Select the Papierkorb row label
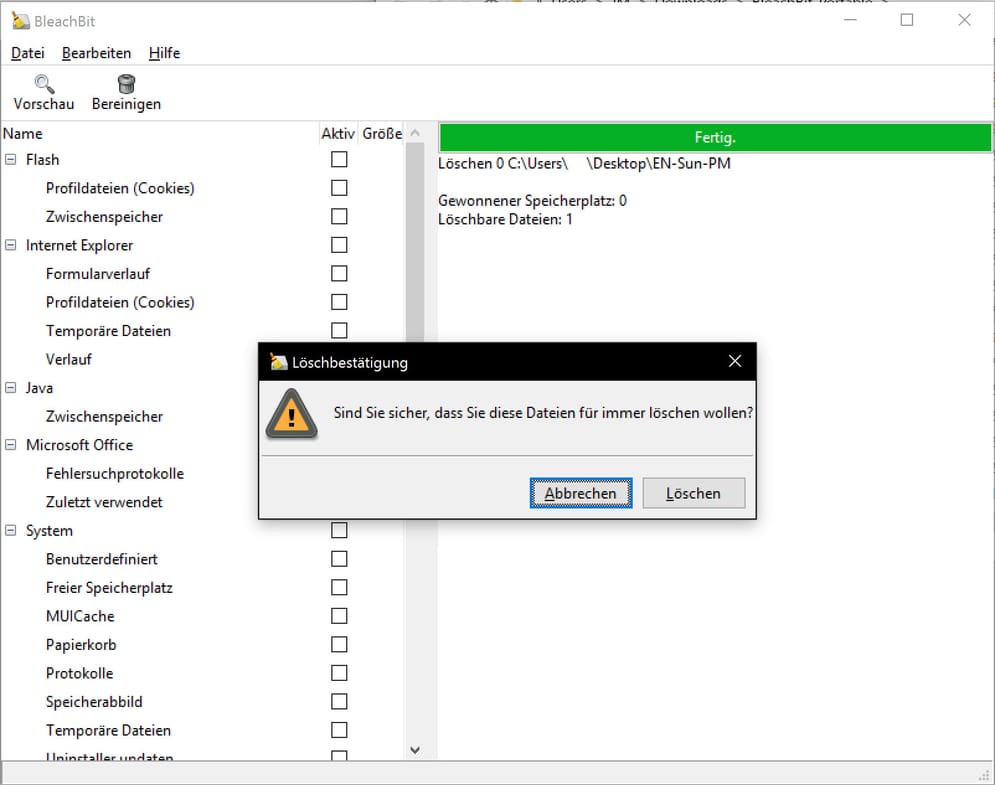 click(x=81, y=645)
